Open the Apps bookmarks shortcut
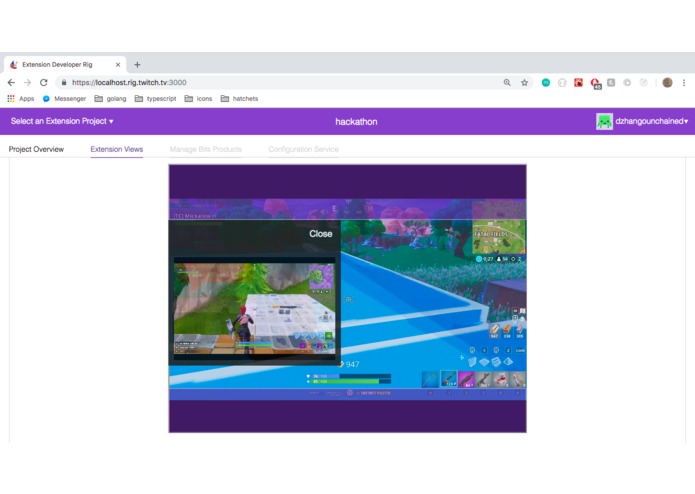This screenshot has width=695, height=494. point(21,98)
